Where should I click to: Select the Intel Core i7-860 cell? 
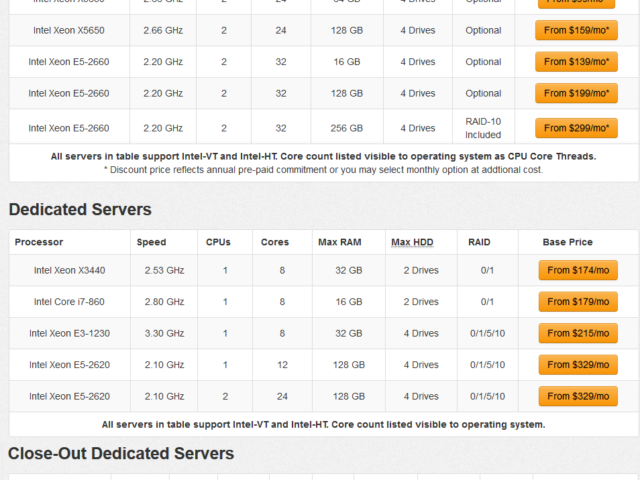69,302
